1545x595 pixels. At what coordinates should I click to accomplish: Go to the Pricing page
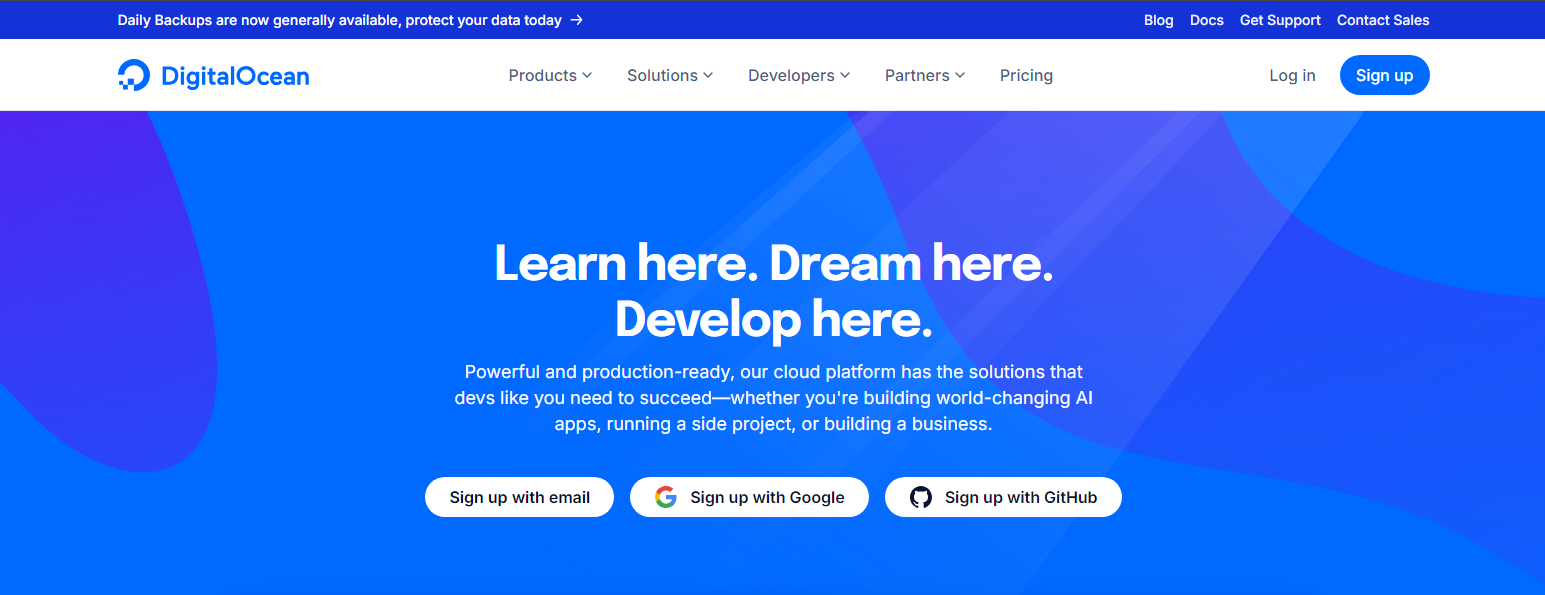(x=1026, y=75)
